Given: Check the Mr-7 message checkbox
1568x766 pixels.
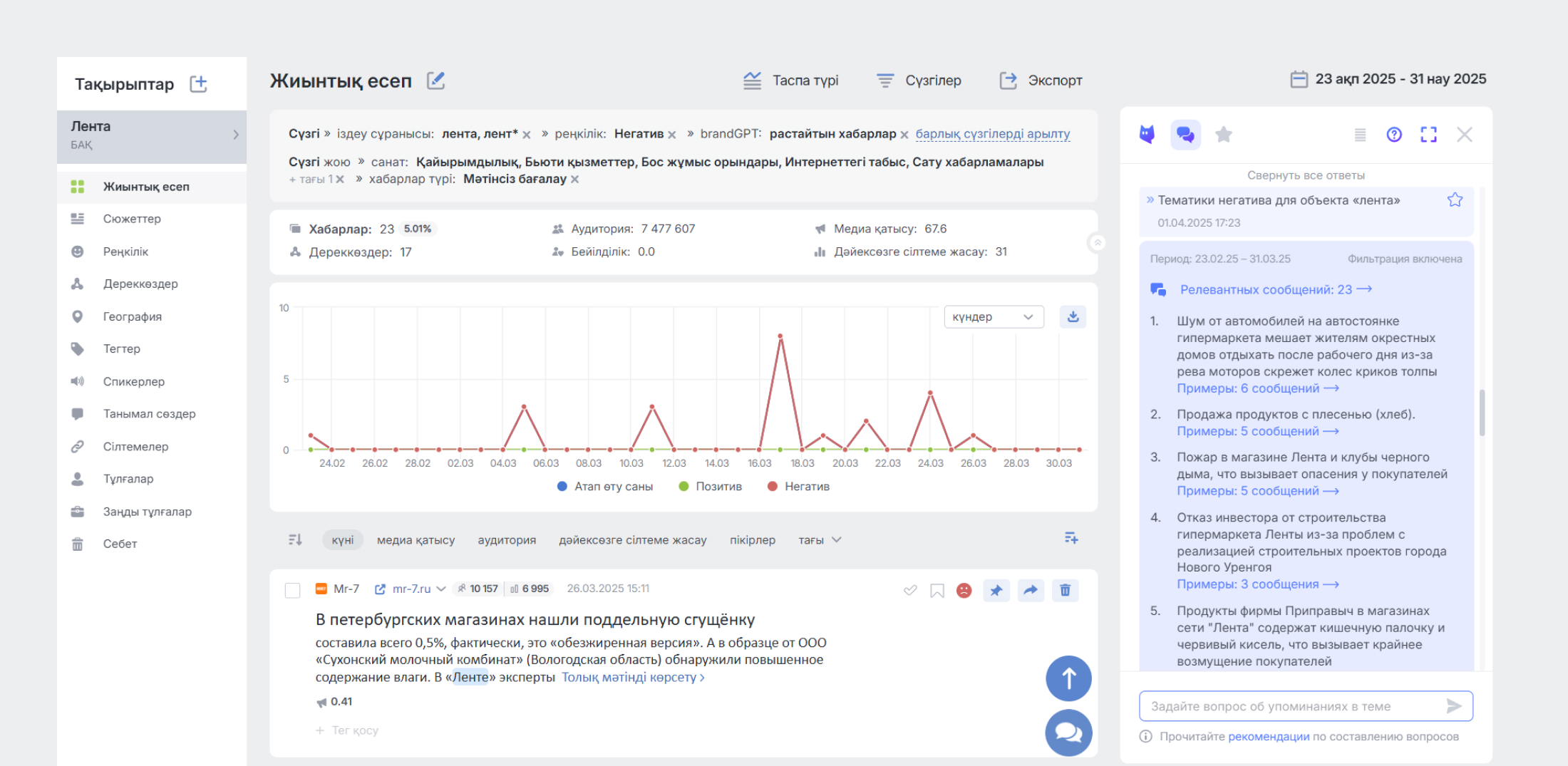Looking at the screenshot, I should click(292, 590).
